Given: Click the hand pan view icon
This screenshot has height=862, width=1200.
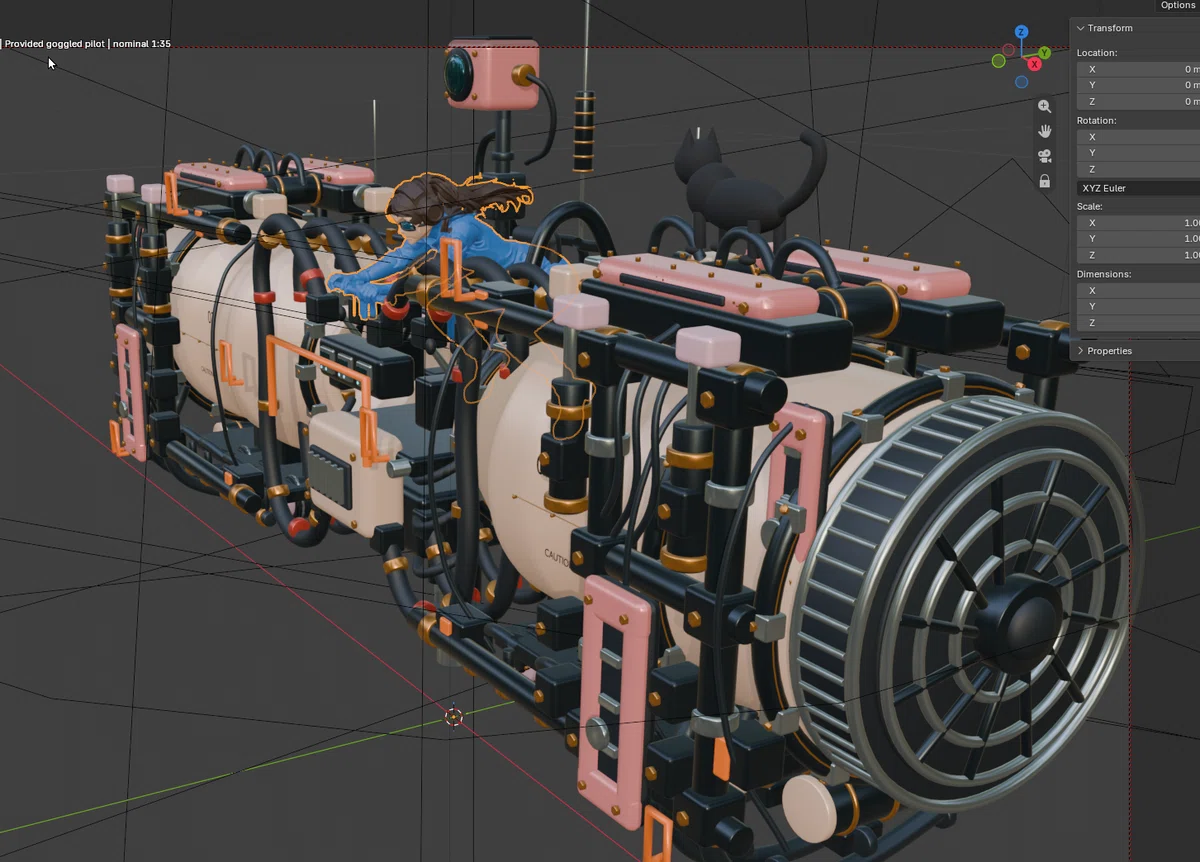Looking at the screenshot, I should tap(1045, 131).
